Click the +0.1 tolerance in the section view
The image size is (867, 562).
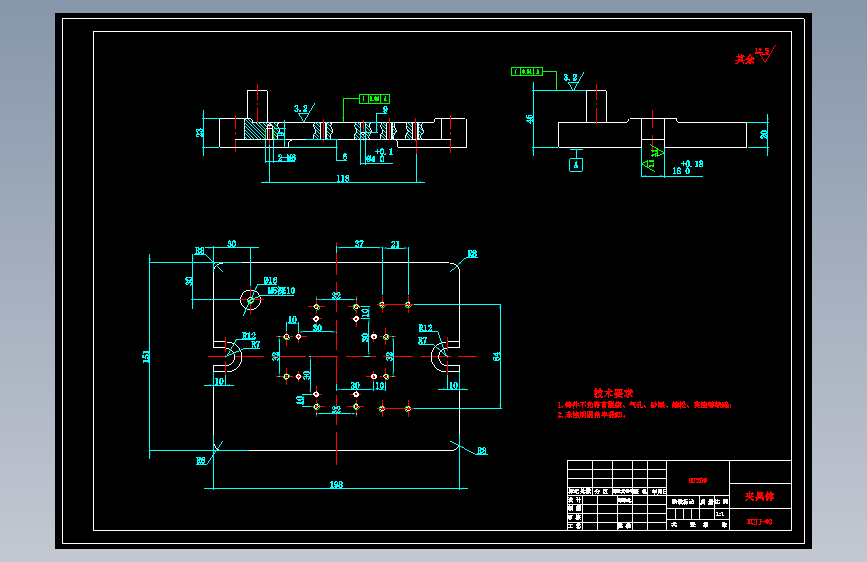click(384, 152)
